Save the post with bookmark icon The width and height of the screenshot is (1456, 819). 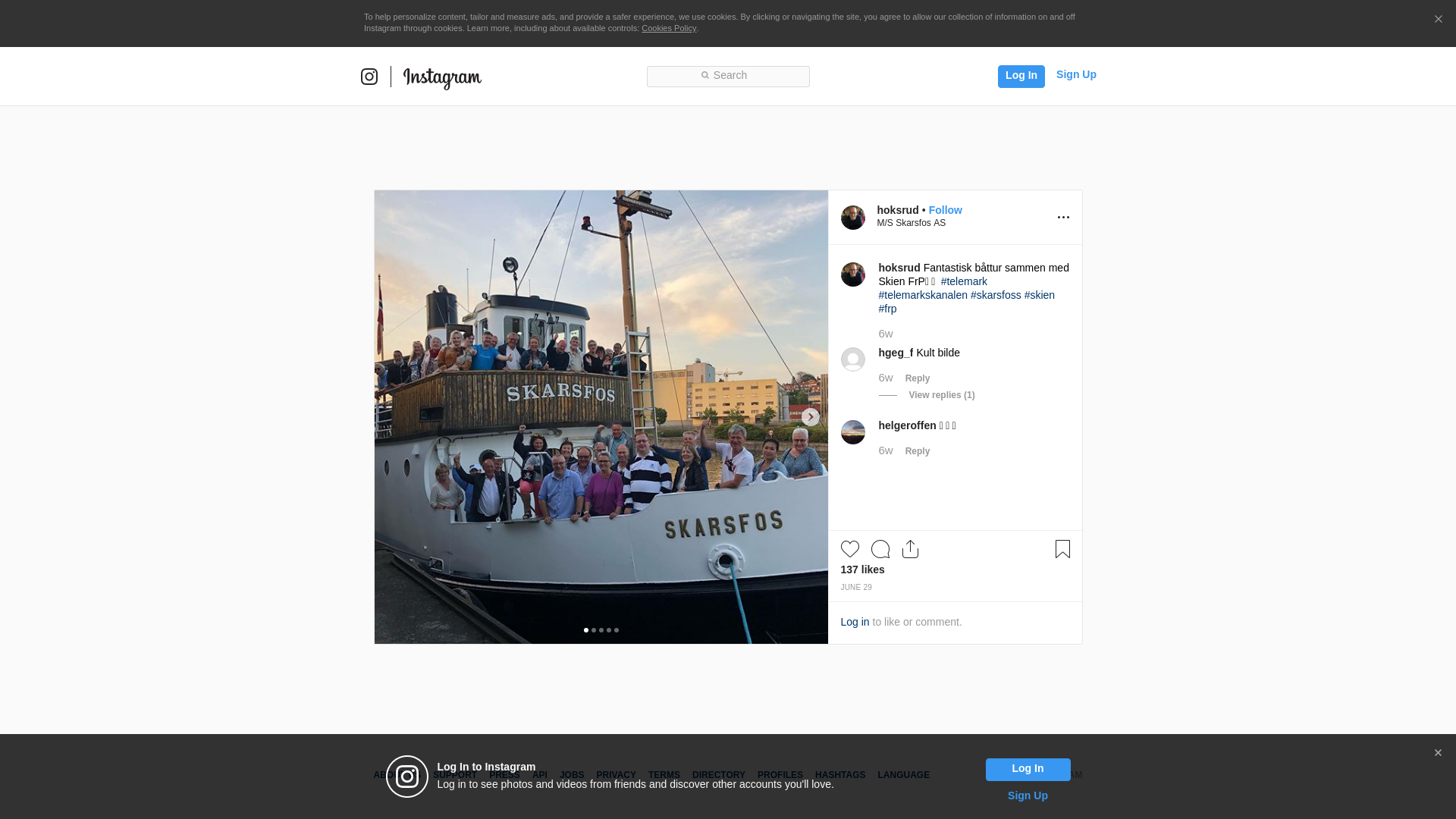pos(1062,549)
